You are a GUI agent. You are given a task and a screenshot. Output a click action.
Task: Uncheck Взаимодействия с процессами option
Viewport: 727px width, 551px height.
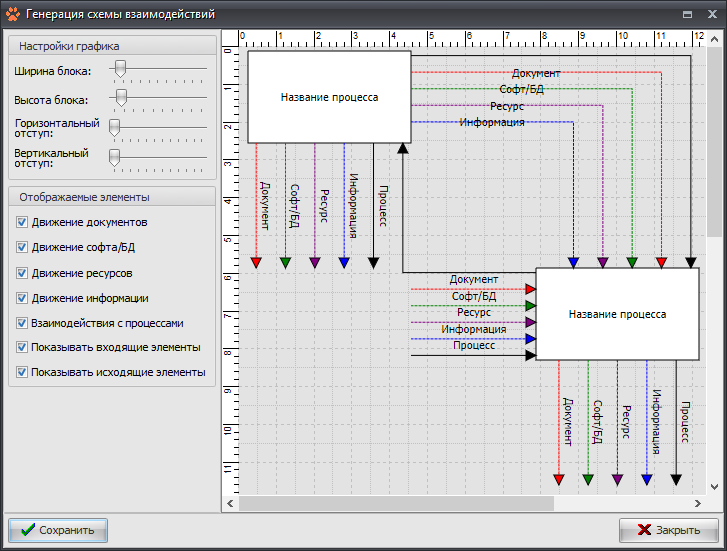tap(22, 324)
